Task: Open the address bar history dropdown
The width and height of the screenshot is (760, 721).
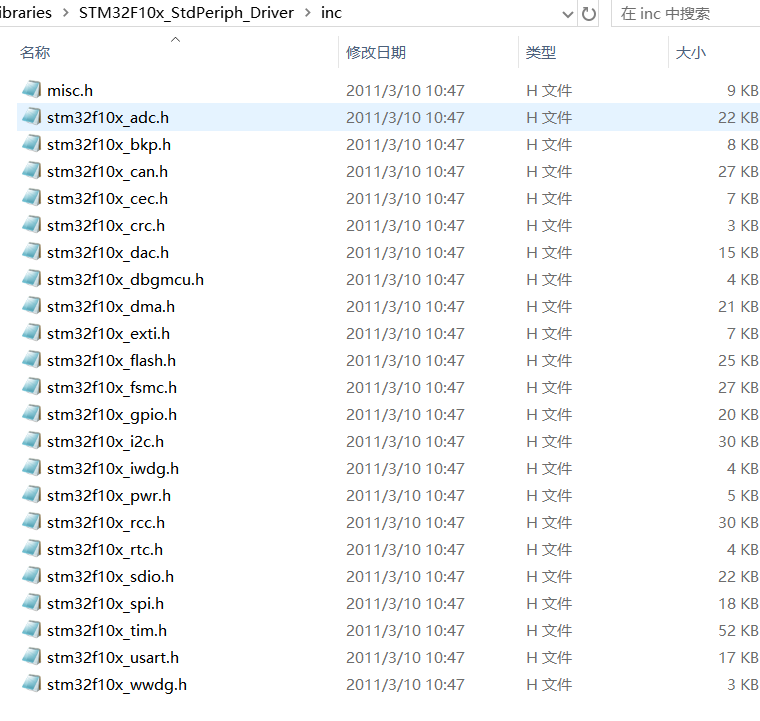Action: [568, 14]
